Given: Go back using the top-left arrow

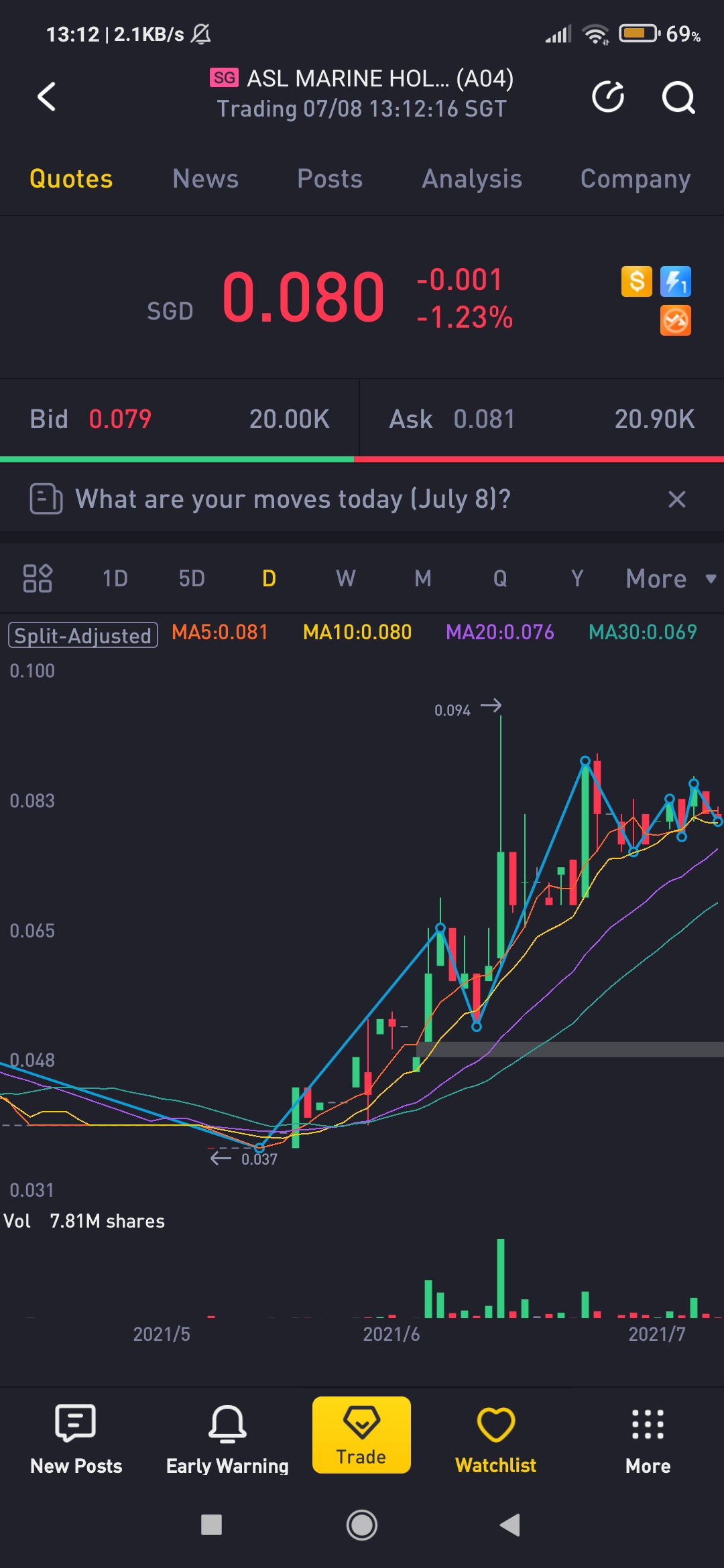Looking at the screenshot, I should click(46, 96).
